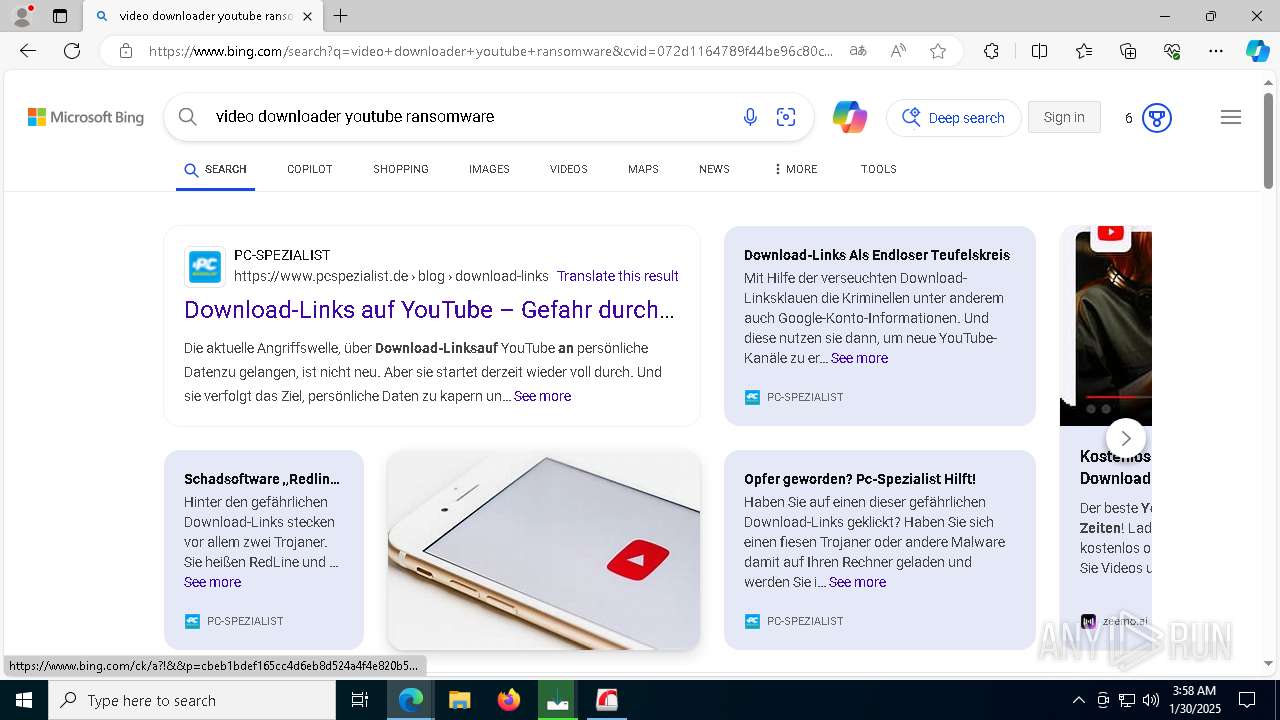1280x720 pixels.
Task: View site information lock icon
Action: (126, 51)
